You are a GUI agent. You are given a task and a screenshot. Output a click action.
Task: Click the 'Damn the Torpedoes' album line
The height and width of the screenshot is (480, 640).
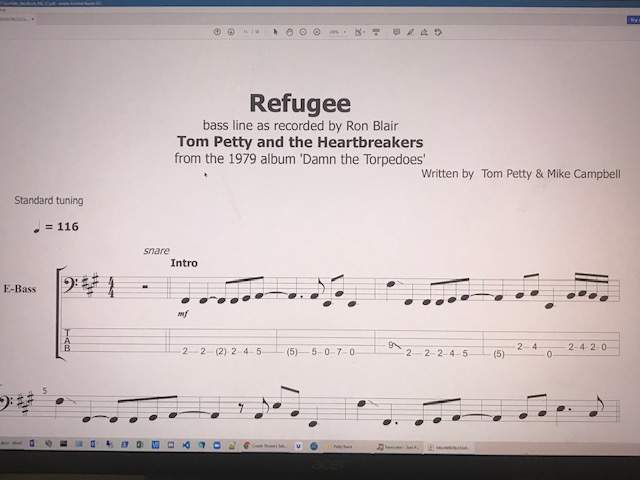point(300,158)
